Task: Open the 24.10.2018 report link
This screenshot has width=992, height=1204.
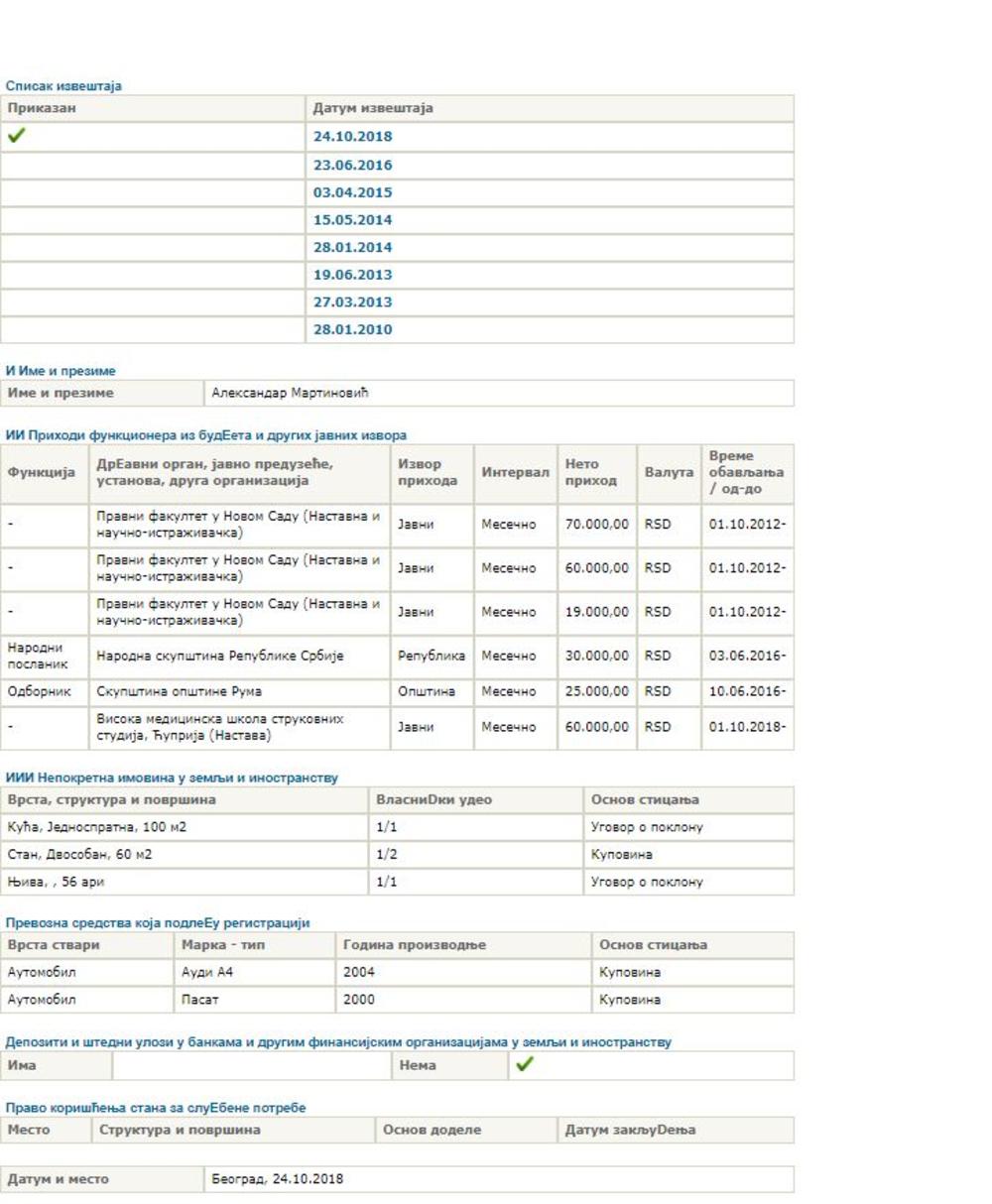Action: 352,137
